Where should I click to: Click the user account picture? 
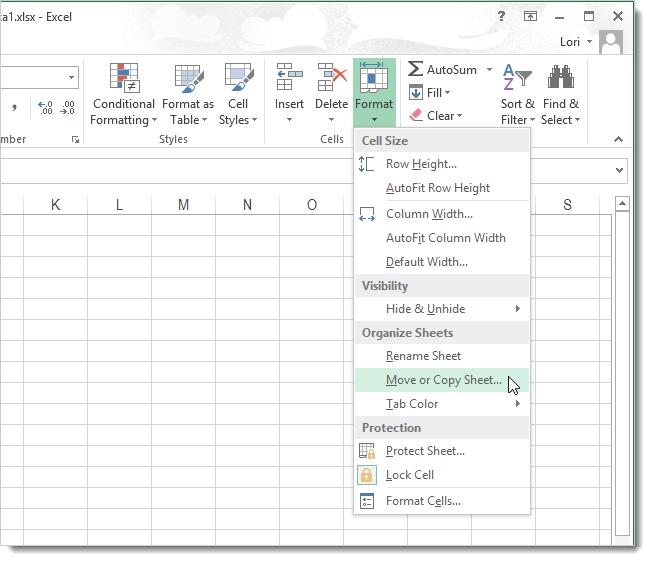pyautogui.click(x=611, y=42)
